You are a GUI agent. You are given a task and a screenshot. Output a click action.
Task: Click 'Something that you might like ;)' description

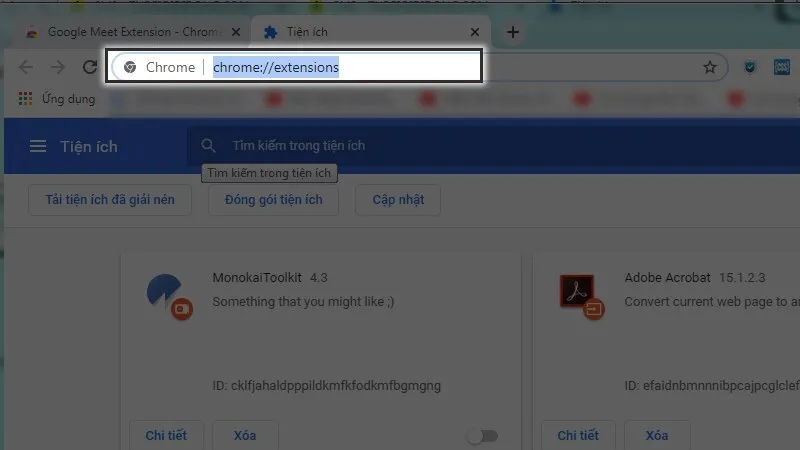click(304, 302)
